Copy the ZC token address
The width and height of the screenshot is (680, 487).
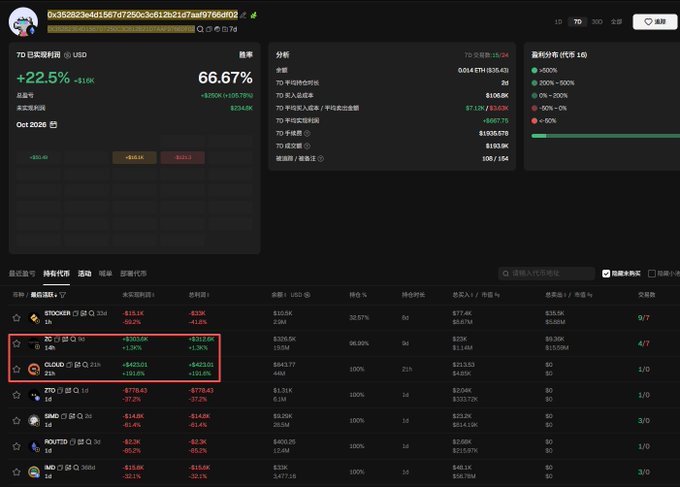click(57, 339)
